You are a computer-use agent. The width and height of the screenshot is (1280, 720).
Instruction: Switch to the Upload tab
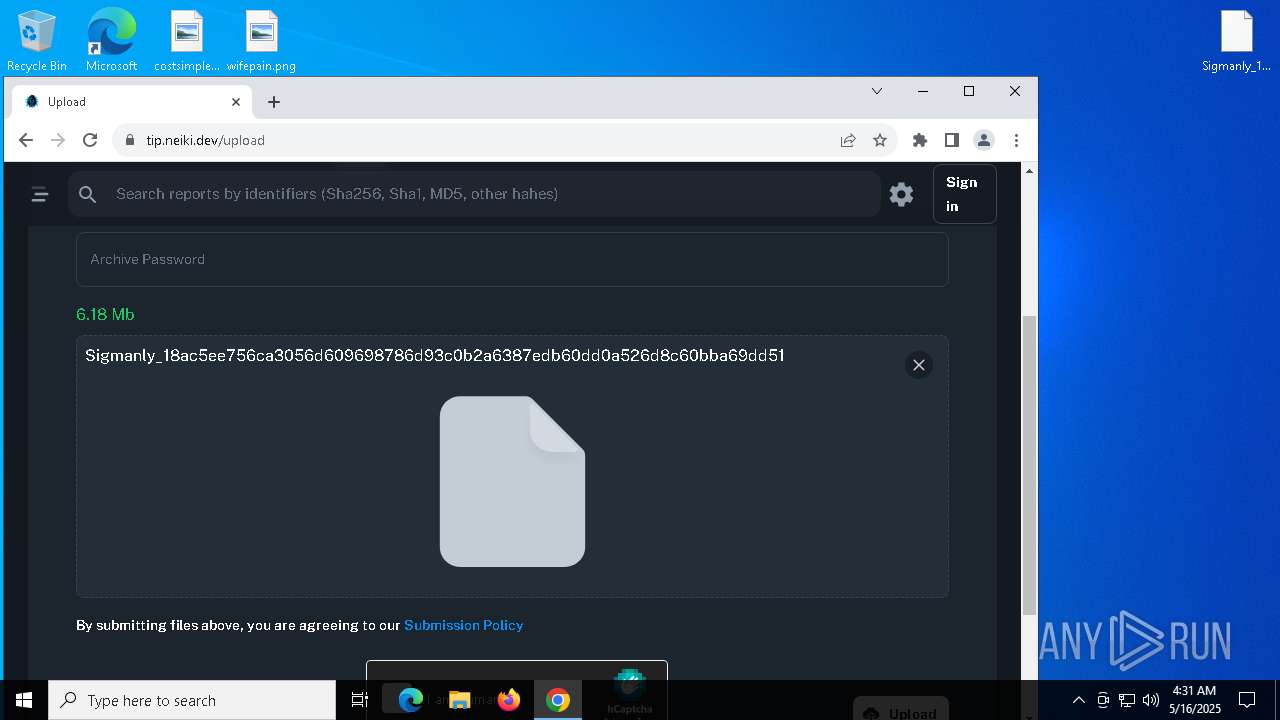pos(133,102)
